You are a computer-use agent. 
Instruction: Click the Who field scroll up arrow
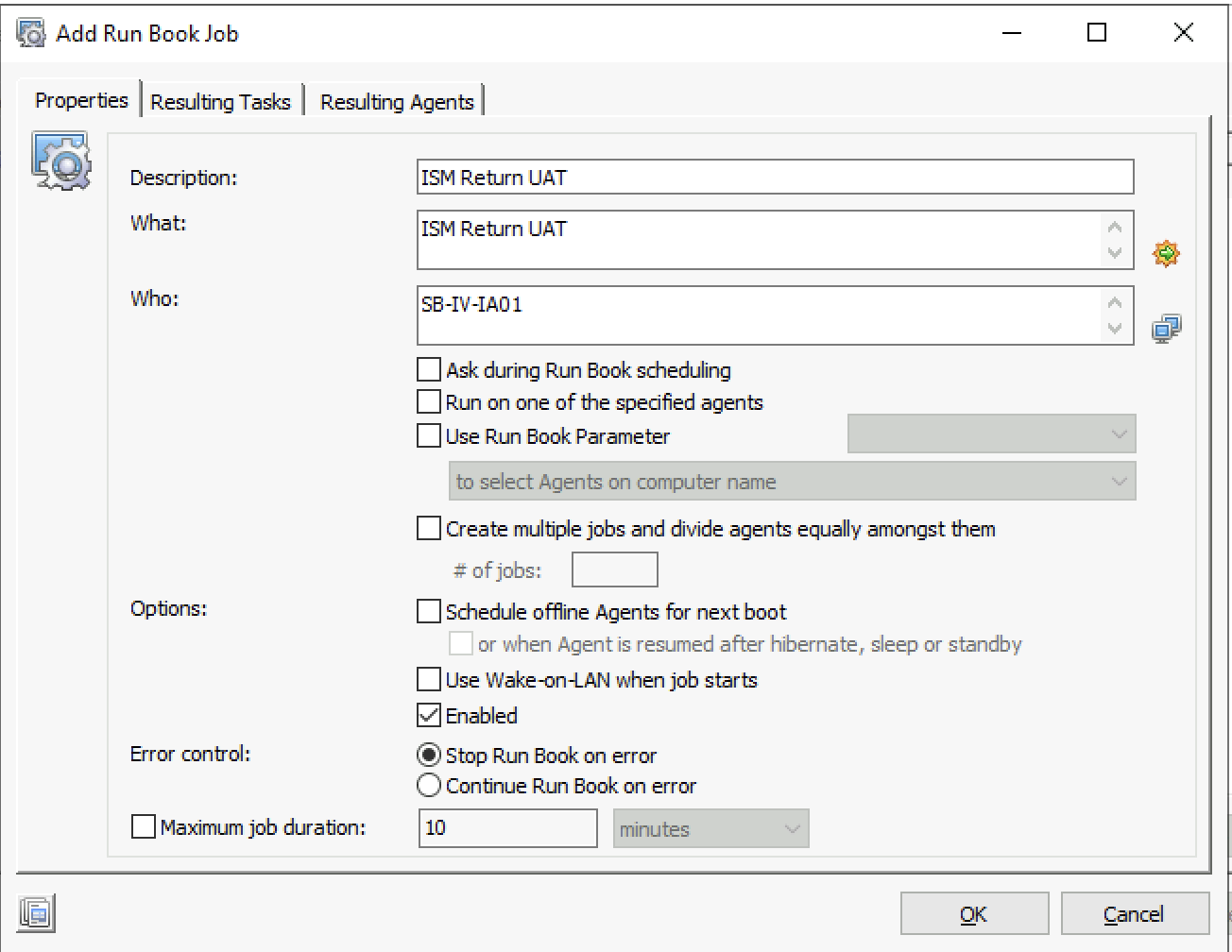coord(1115,302)
